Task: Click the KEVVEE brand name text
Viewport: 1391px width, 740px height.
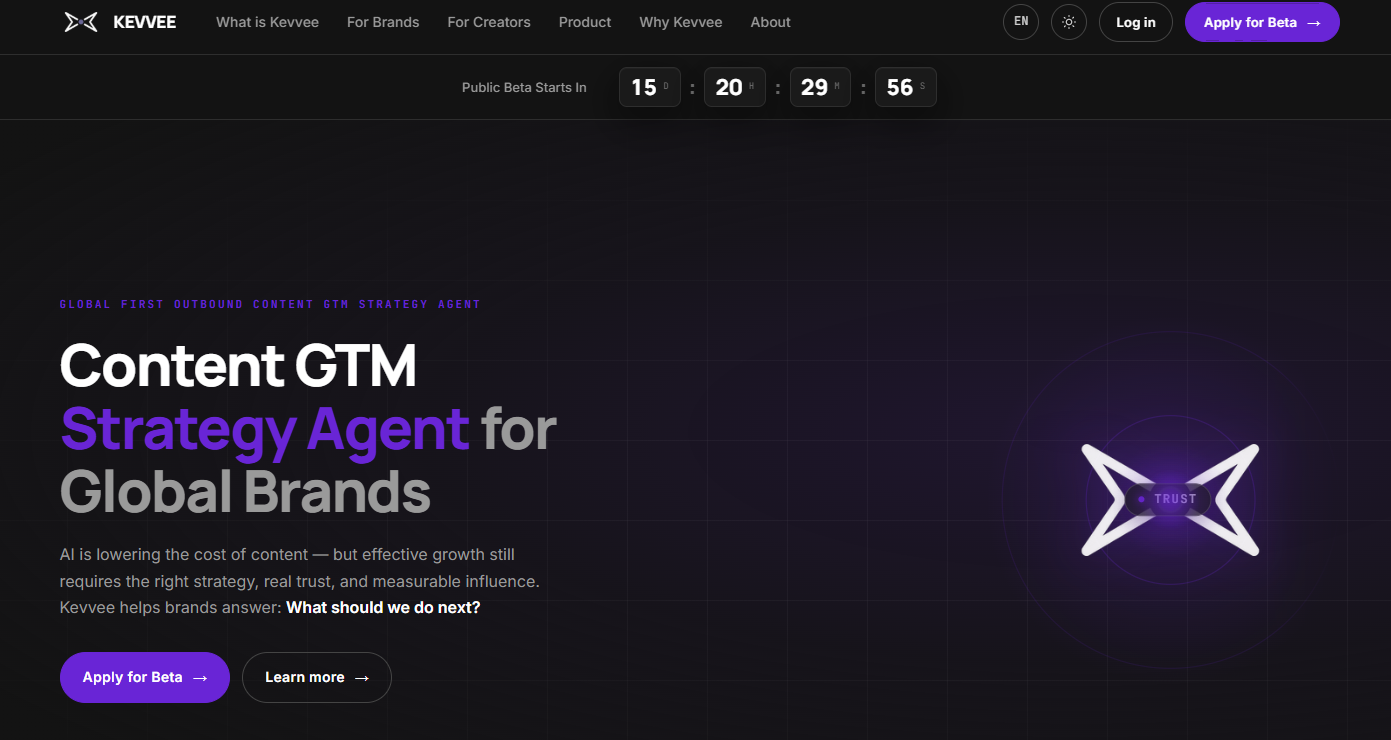Action: click(x=145, y=22)
